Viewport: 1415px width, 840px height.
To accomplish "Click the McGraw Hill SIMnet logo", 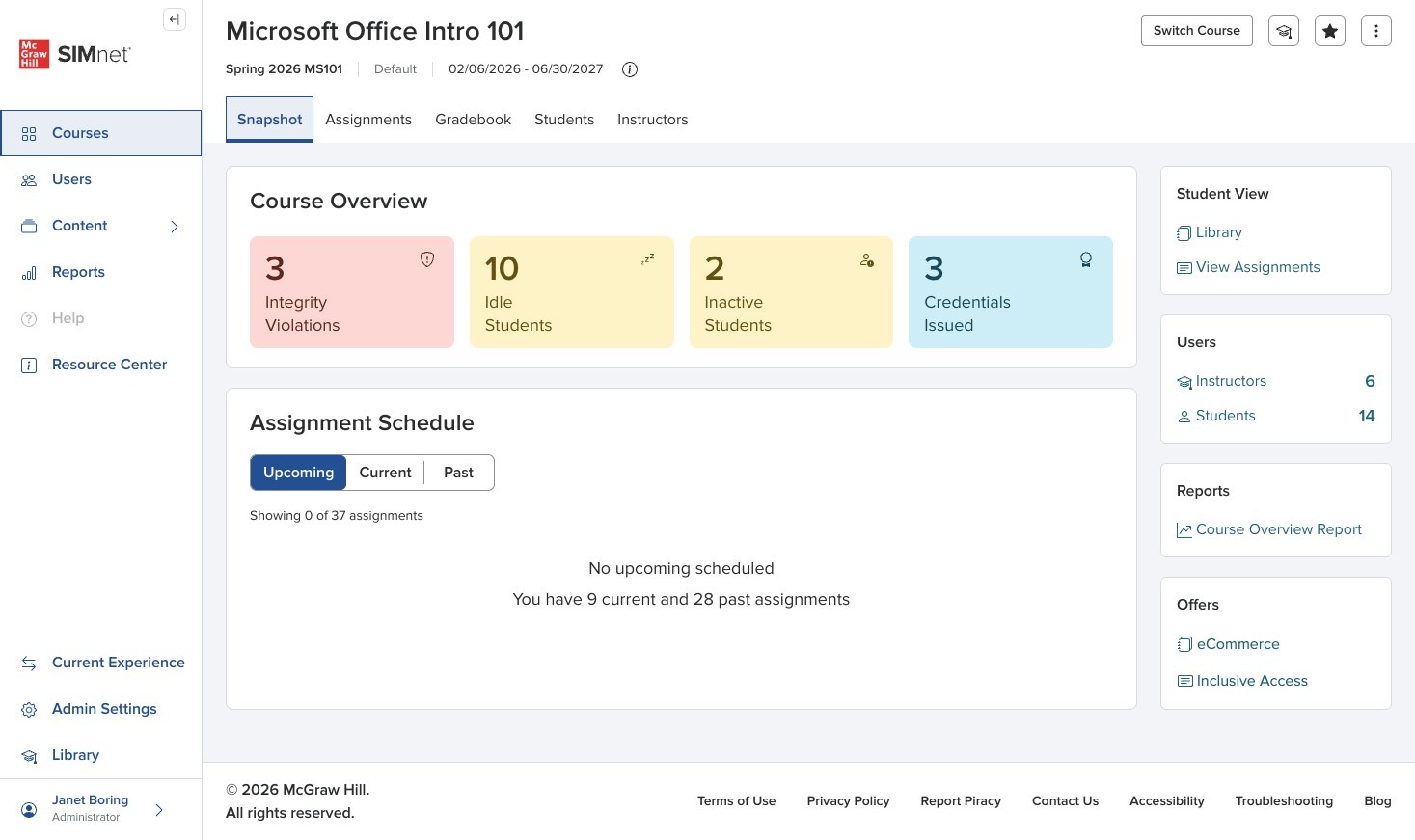I will coord(74,54).
